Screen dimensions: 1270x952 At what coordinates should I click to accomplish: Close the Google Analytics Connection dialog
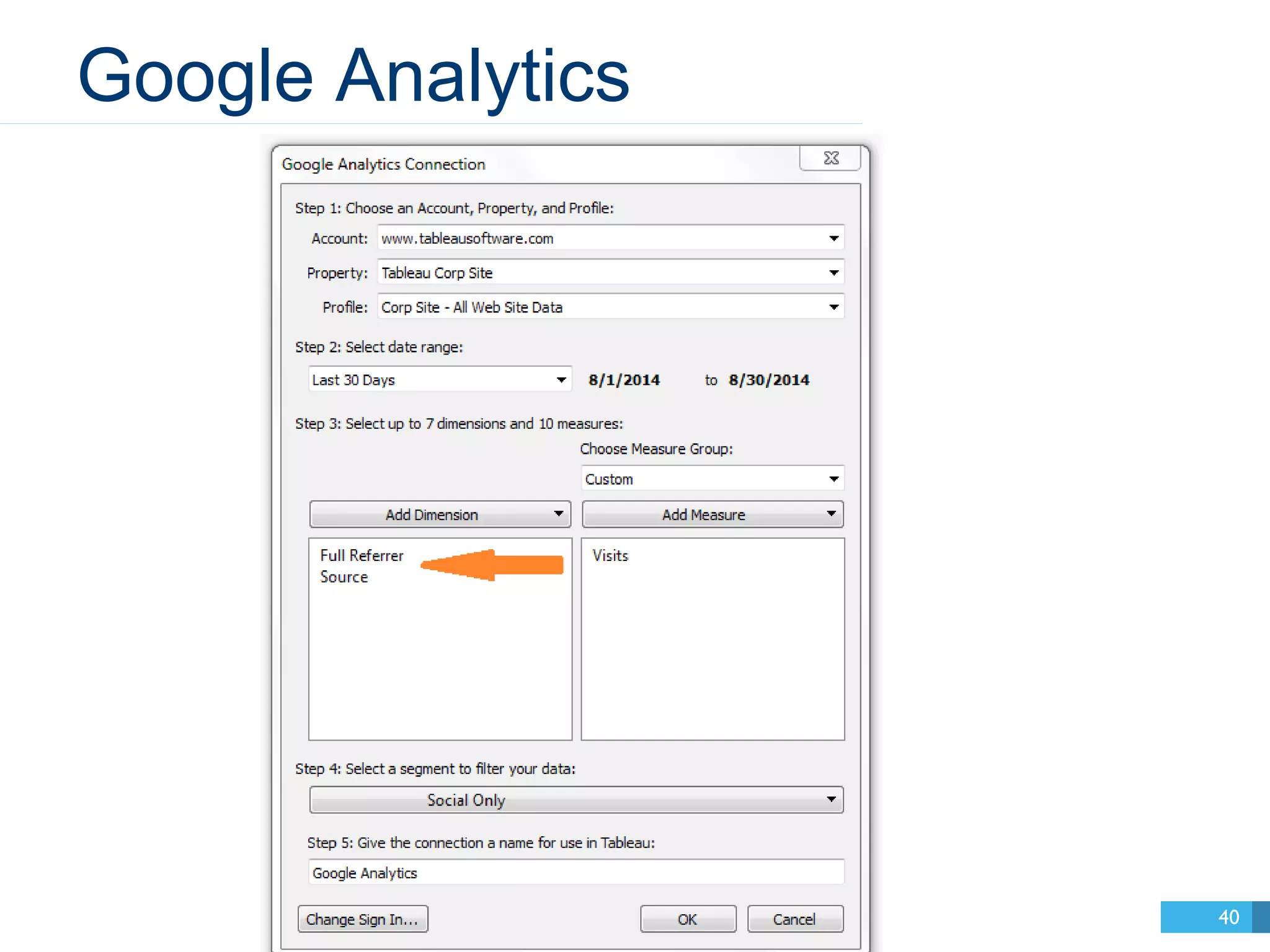(830, 158)
